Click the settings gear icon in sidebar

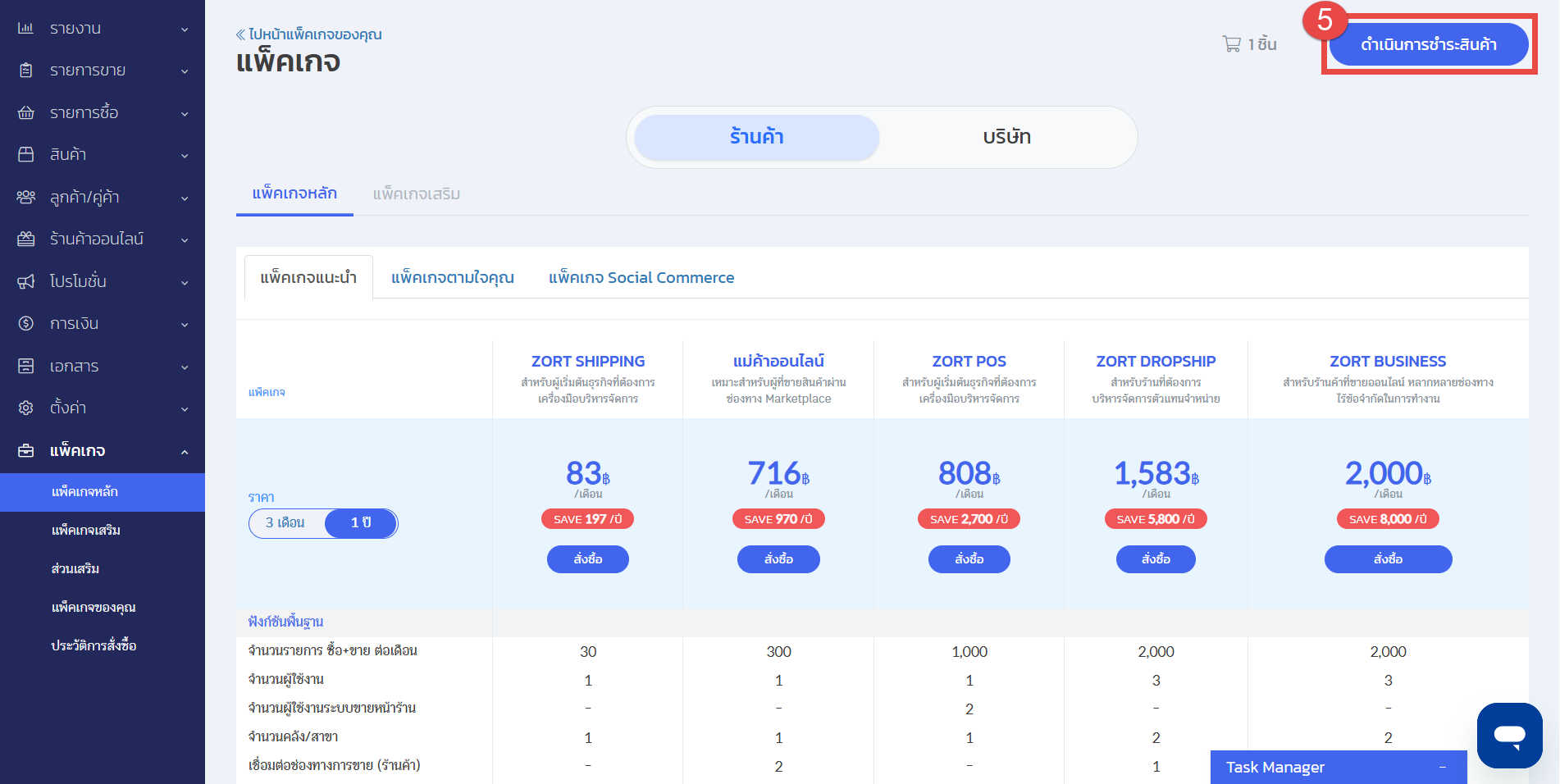(26, 408)
